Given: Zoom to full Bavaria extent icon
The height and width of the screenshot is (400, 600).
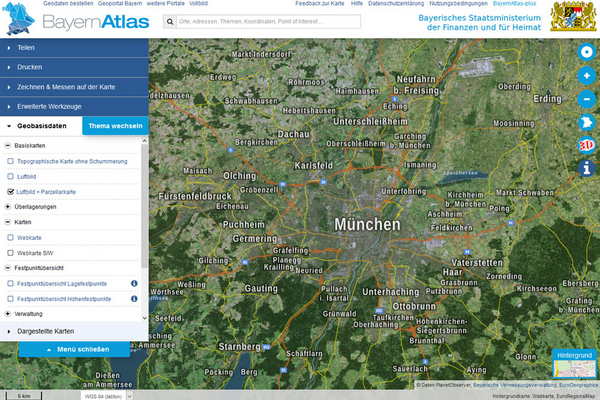Looking at the screenshot, I should (x=586, y=122).
